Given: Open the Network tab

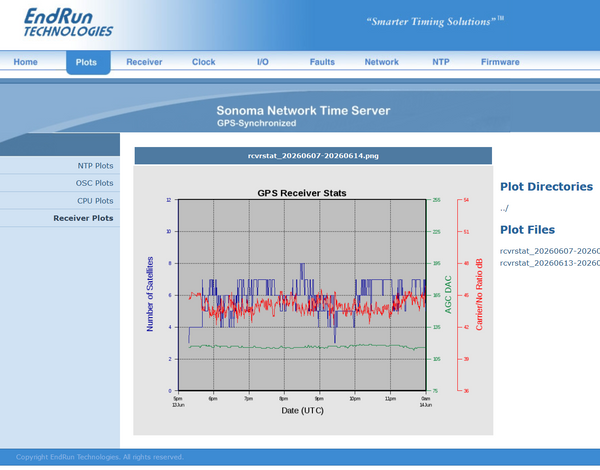Looking at the screenshot, I should pyautogui.click(x=382, y=62).
